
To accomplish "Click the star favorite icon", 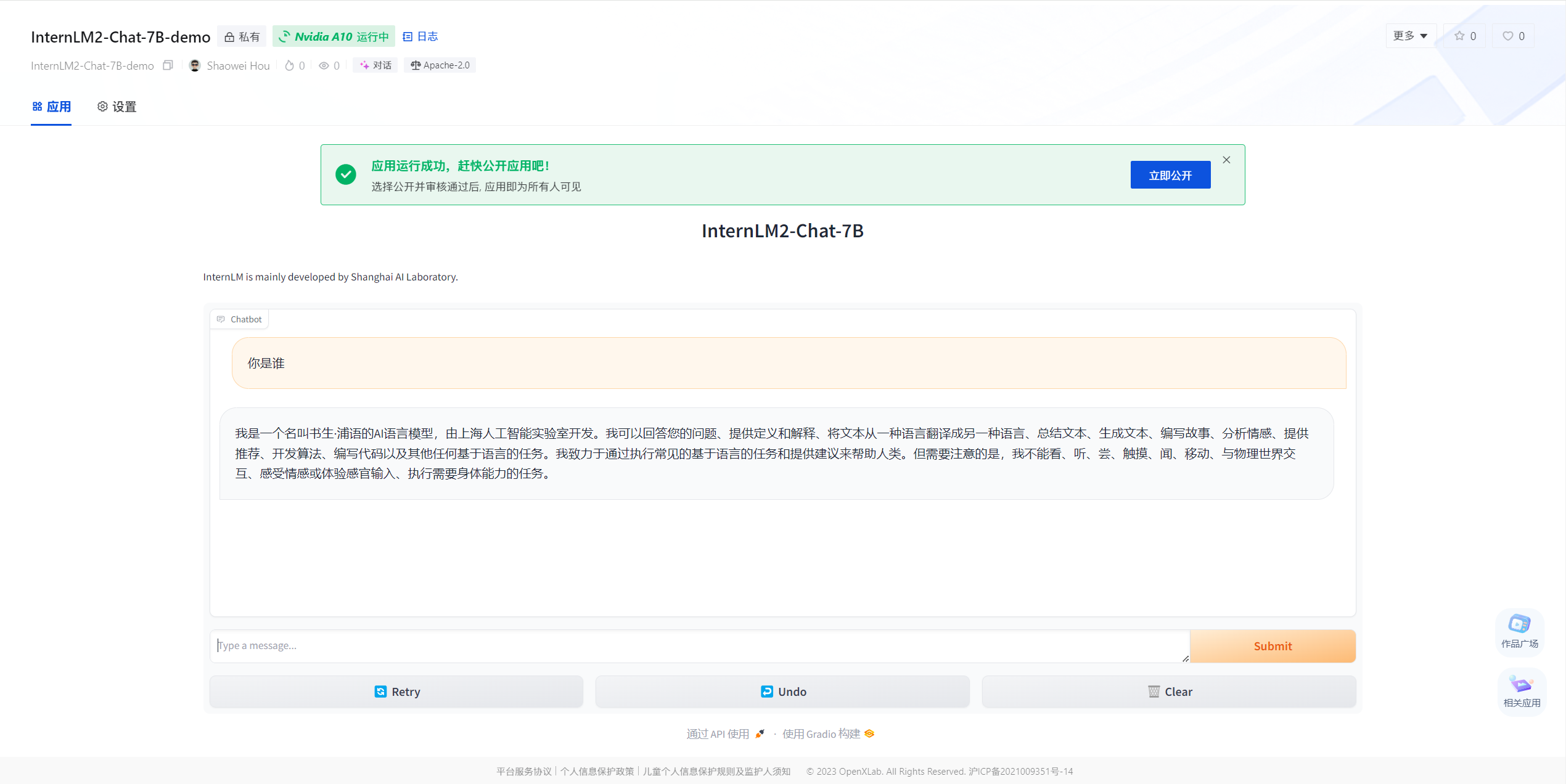I will (1459, 36).
